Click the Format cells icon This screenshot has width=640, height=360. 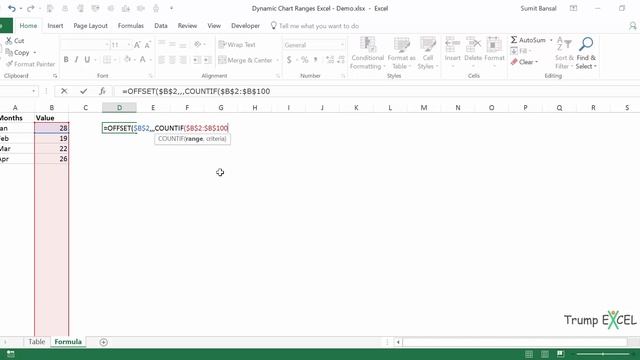coord(494,44)
